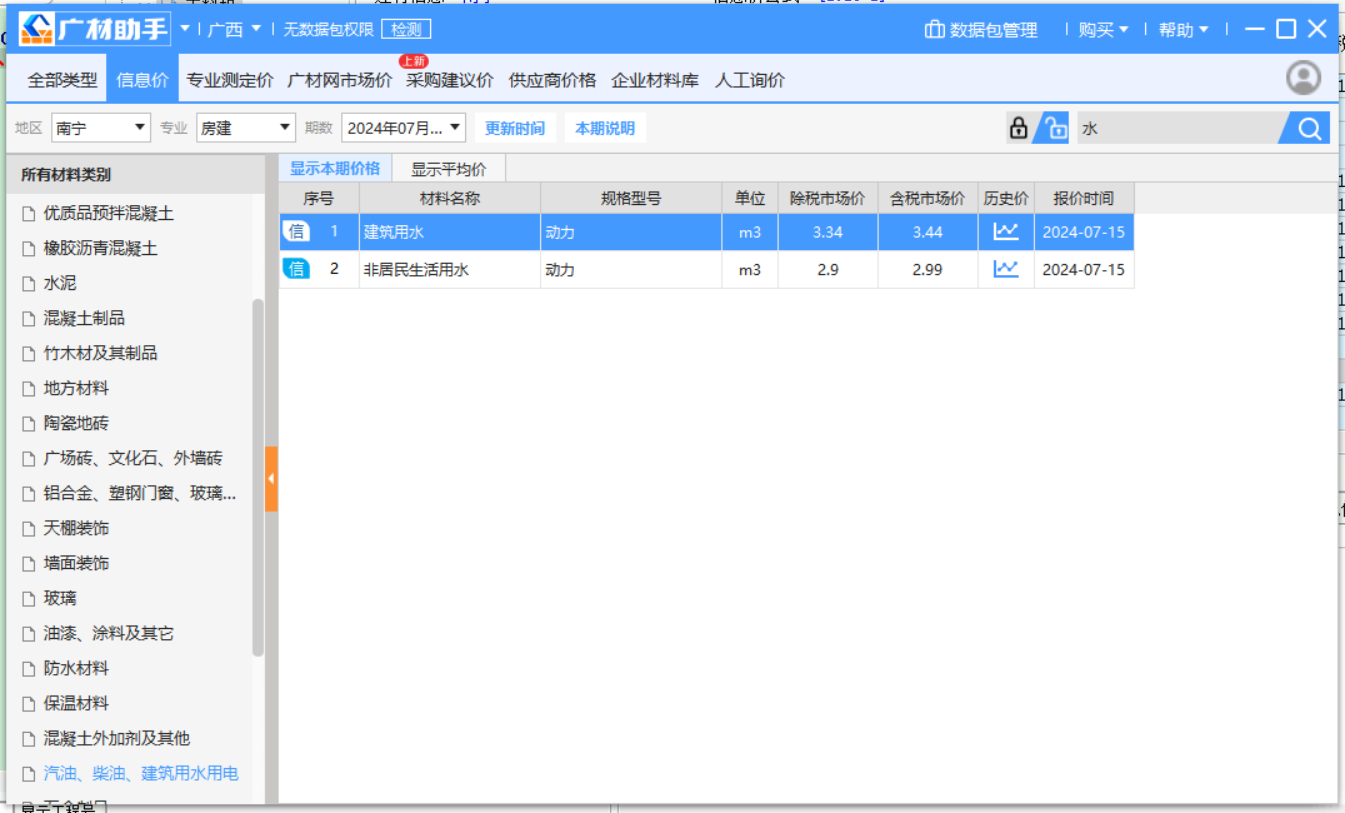Open history price chart for 非居民生活用水
This screenshot has width=1345, height=813.
click(x=1006, y=268)
